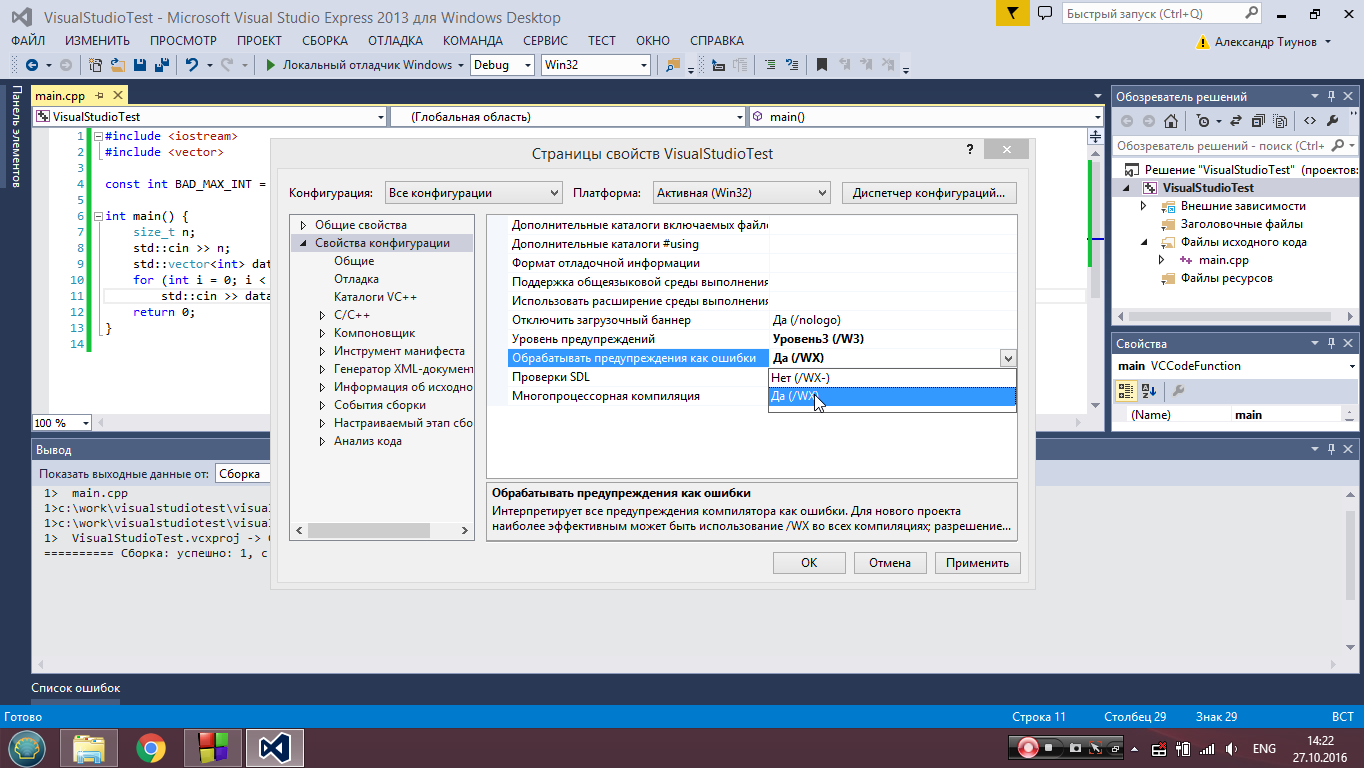The width and height of the screenshot is (1364, 768).
Task: Click the Alphabetical sort icon in Properties panel
Action: (1149, 390)
